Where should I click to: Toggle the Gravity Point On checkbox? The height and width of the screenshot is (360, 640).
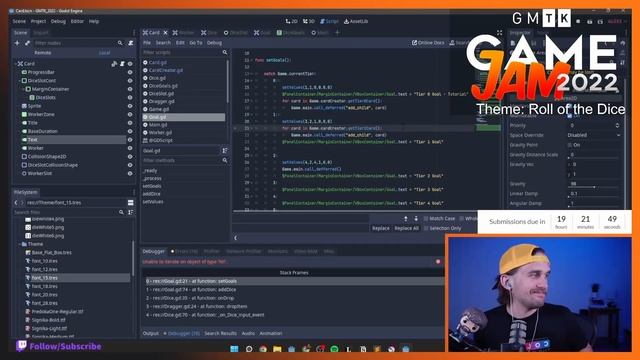point(570,145)
